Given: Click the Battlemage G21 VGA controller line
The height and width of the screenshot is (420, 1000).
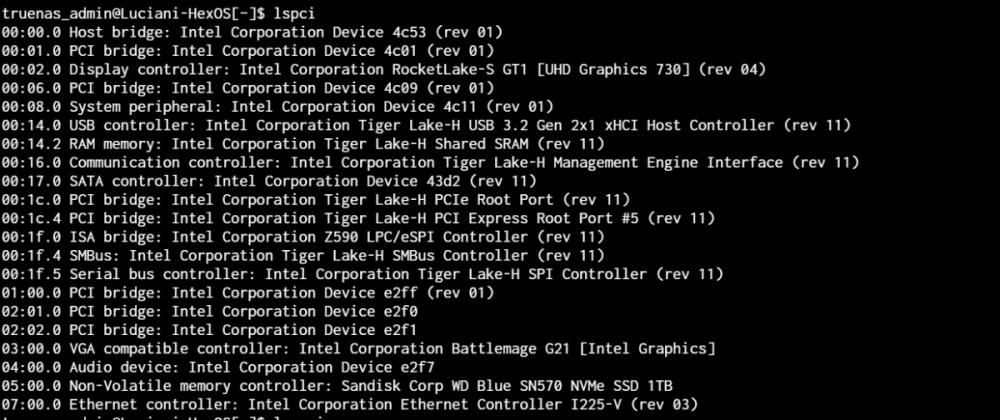Looking at the screenshot, I should [x=358, y=348].
